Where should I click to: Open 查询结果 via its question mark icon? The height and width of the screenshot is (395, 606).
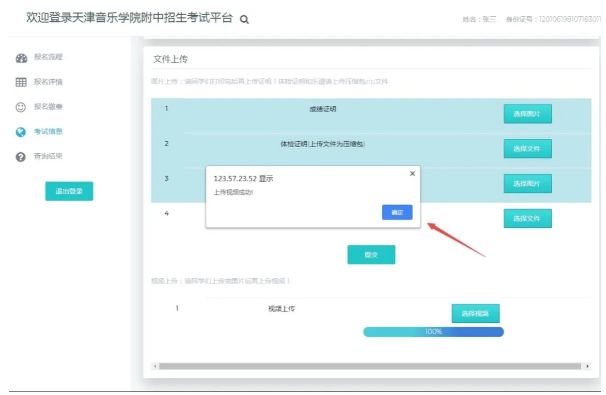[20, 157]
